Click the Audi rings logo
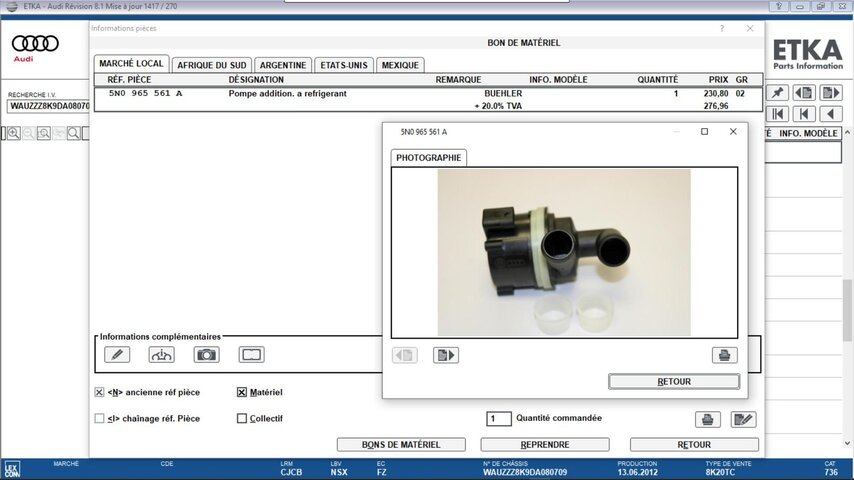The width and height of the screenshot is (854, 480). pyautogui.click(x=35, y=43)
